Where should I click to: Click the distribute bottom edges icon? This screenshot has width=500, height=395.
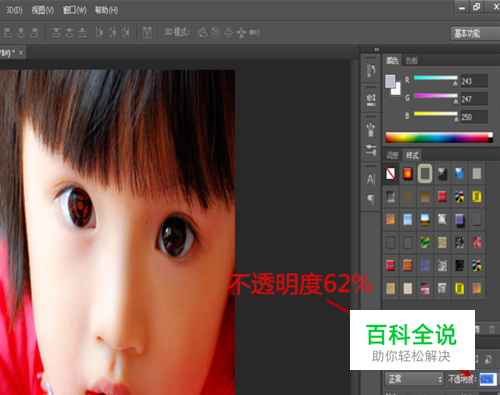82,32
